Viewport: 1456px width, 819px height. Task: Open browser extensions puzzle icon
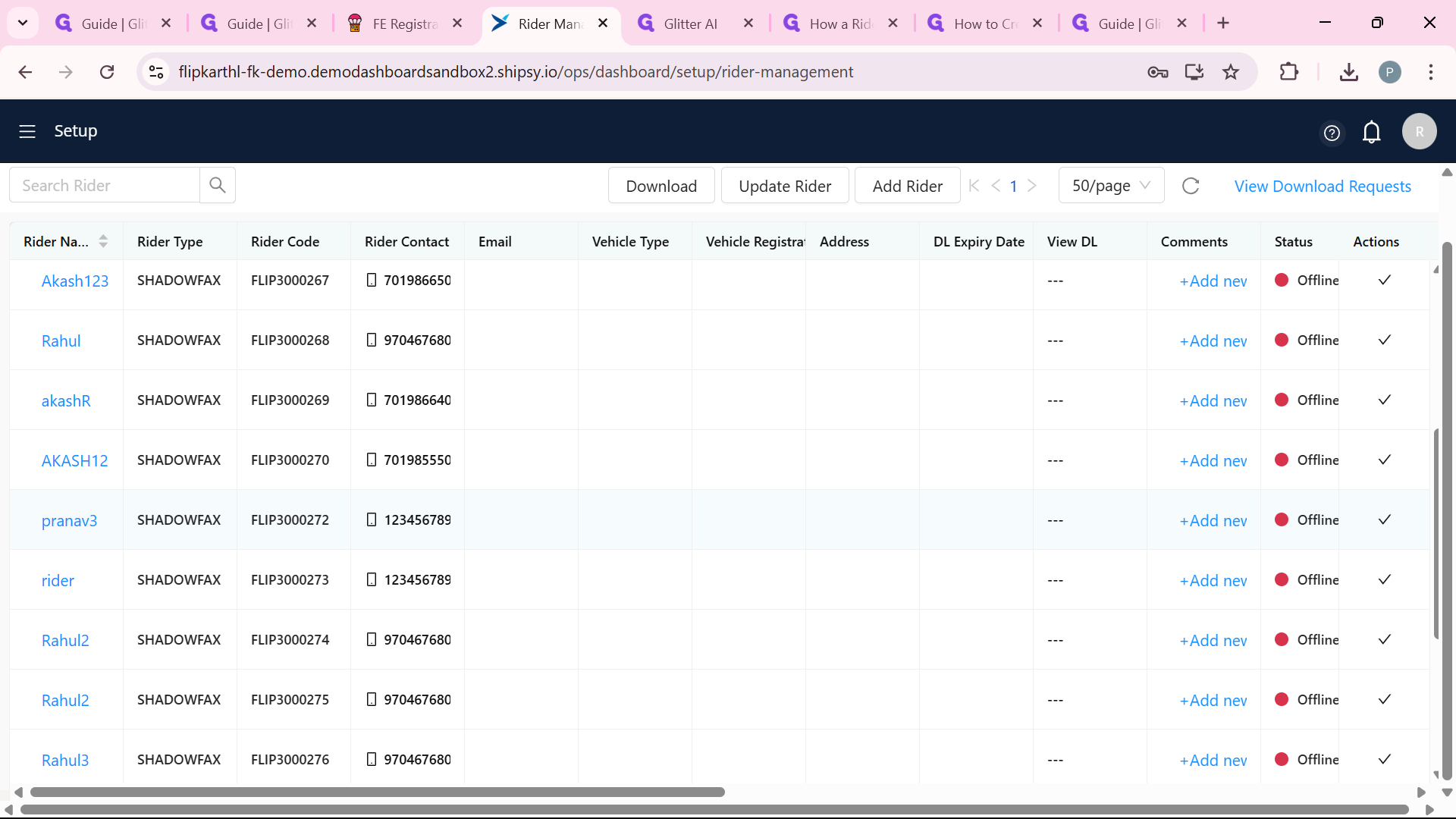[1288, 72]
